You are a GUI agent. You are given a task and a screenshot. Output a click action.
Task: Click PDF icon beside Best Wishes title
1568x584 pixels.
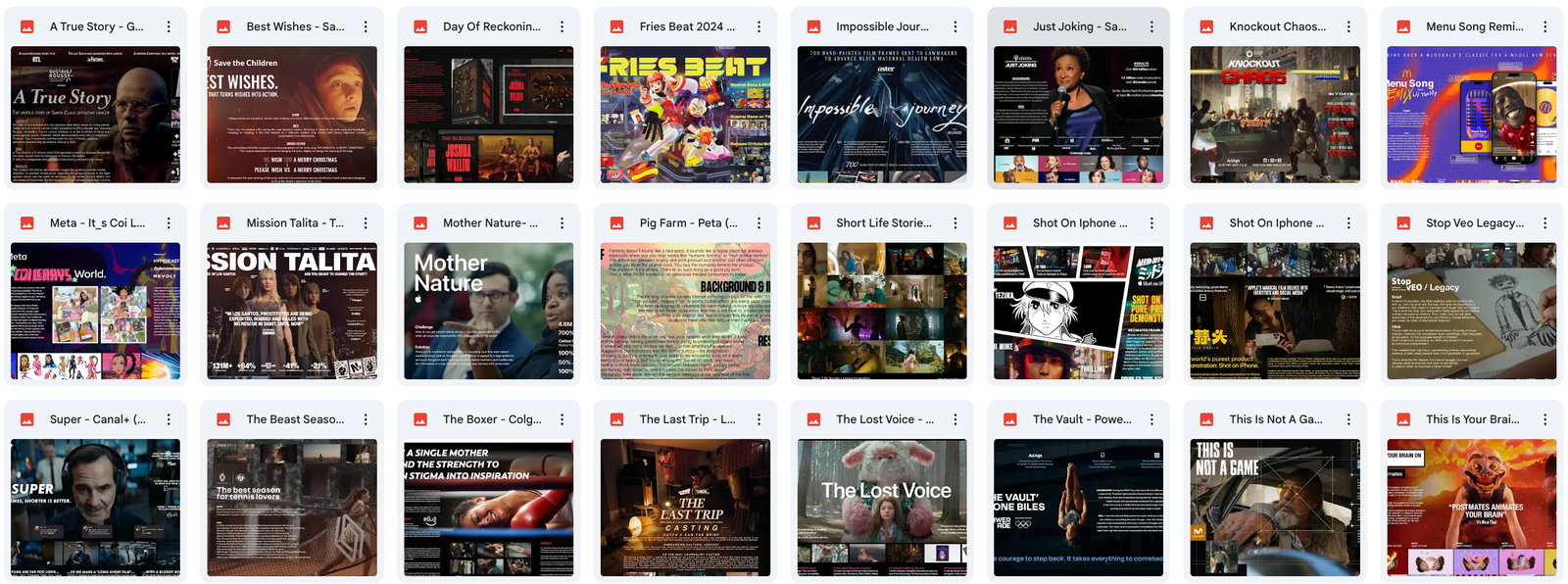223,26
